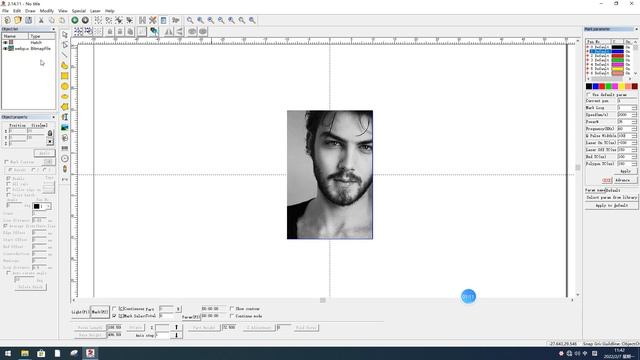
Task: Toggle visibility eye of Bitmapfile object
Action: [x=5, y=49]
